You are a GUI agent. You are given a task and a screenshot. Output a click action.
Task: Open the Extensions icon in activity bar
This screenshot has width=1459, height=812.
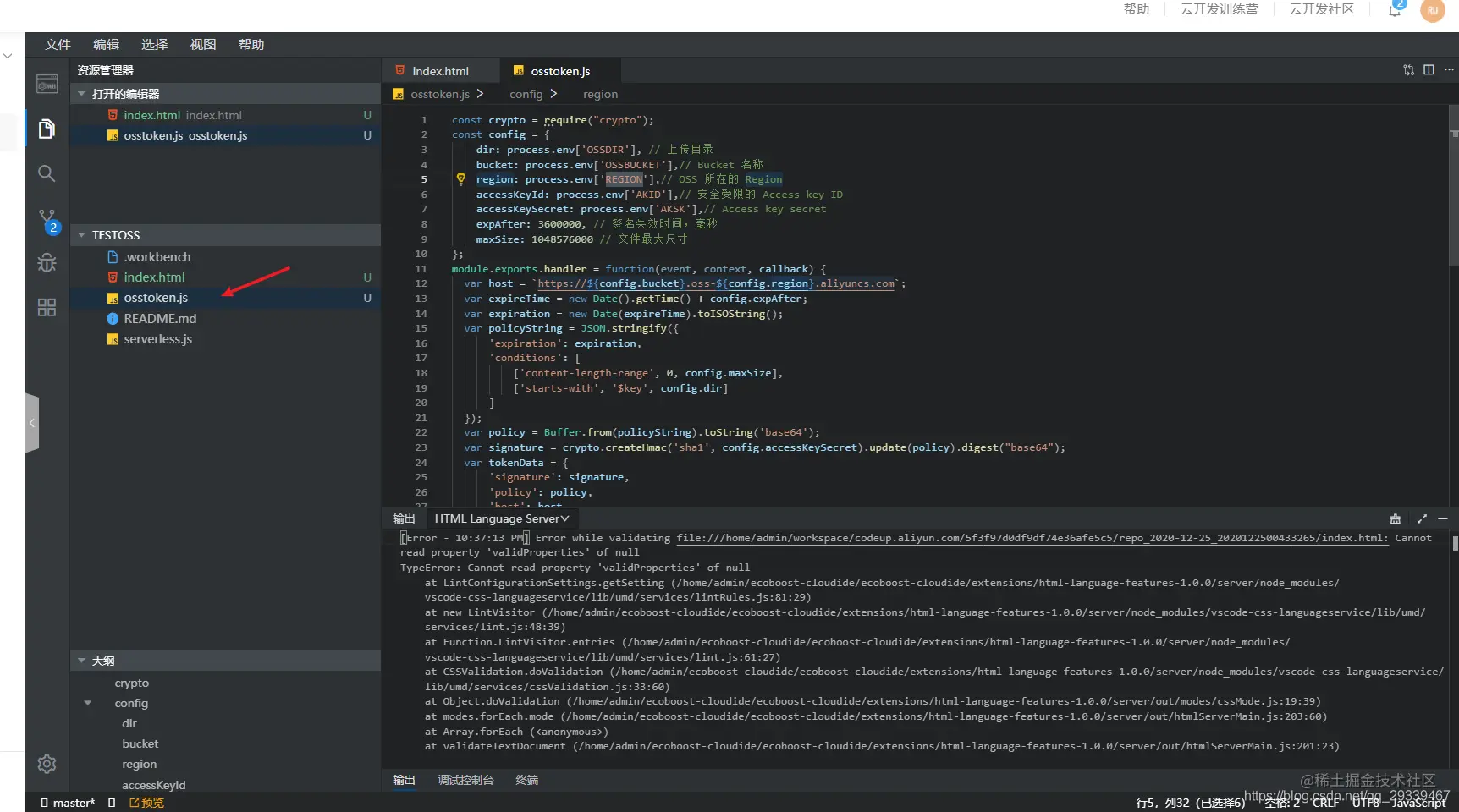click(x=47, y=307)
